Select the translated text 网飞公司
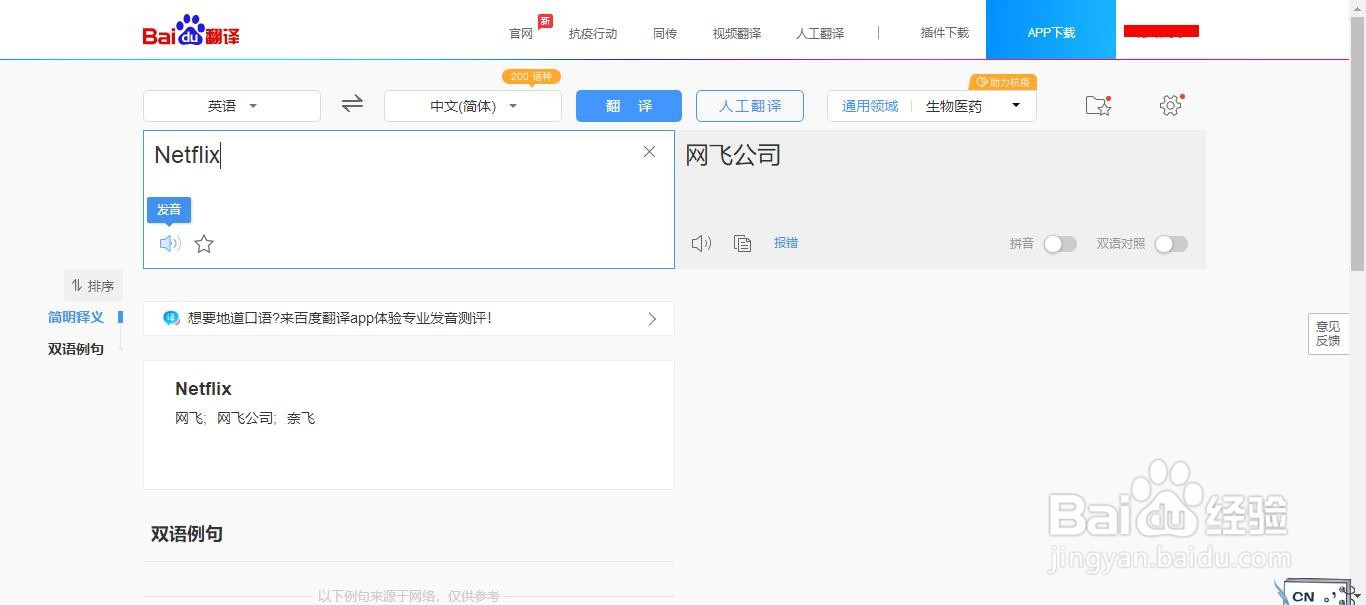This screenshot has width=1366, height=605. coord(733,155)
